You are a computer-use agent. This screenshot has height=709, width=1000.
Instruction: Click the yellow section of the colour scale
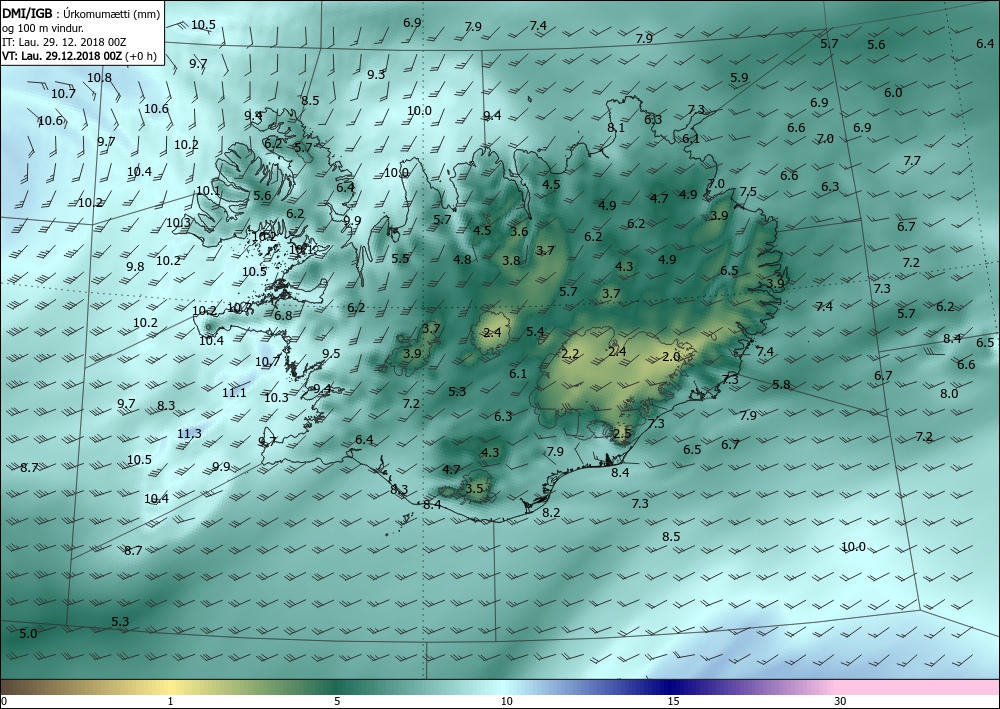pos(170,687)
